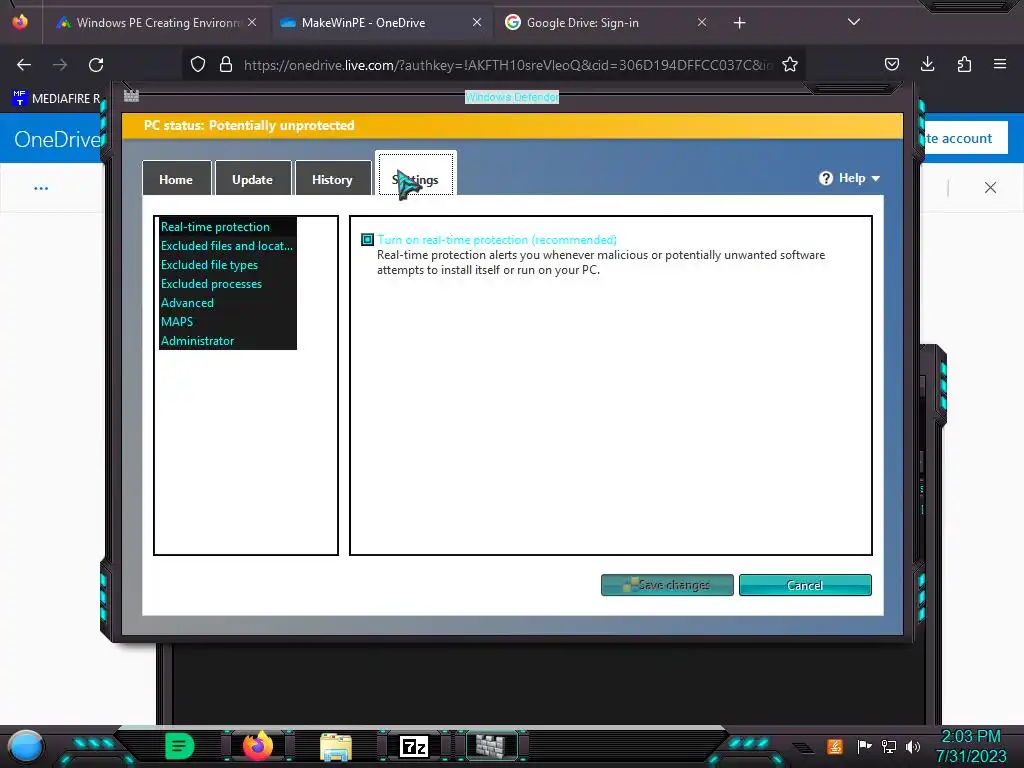
Task: Reload the current page
Action: (96, 65)
